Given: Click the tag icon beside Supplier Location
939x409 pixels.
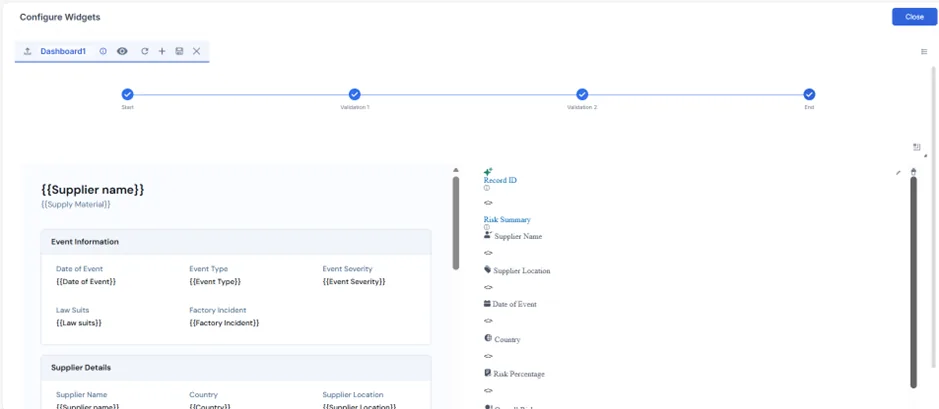Looking at the screenshot, I should [x=487, y=270].
